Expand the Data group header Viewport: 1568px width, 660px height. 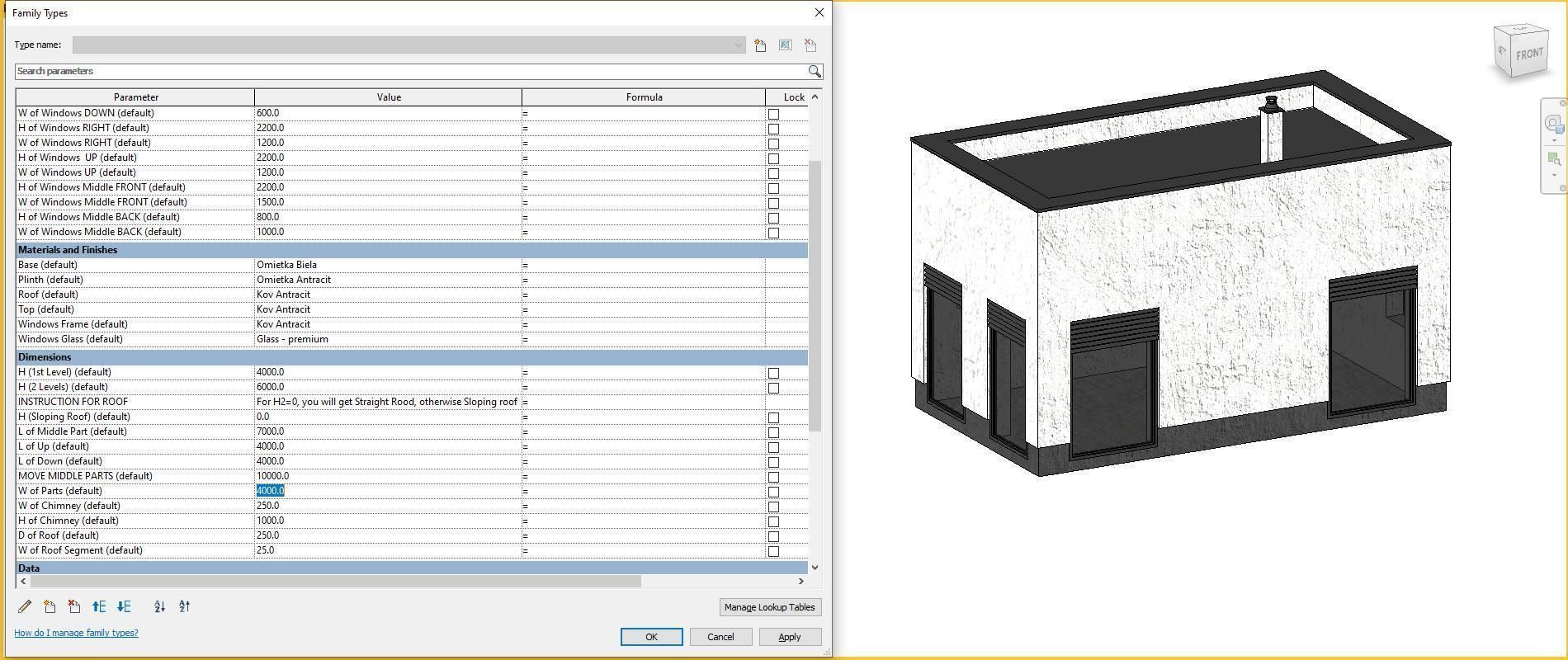[x=412, y=568]
